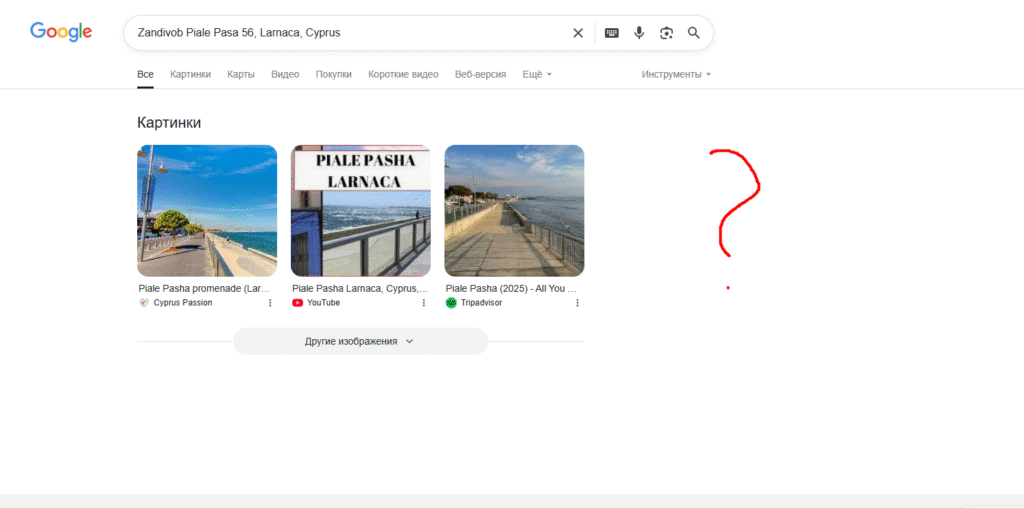The width and height of the screenshot is (1024, 508).
Task: Click the PIALE PASHA LARNACA video thumbnail
Action: coord(360,210)
